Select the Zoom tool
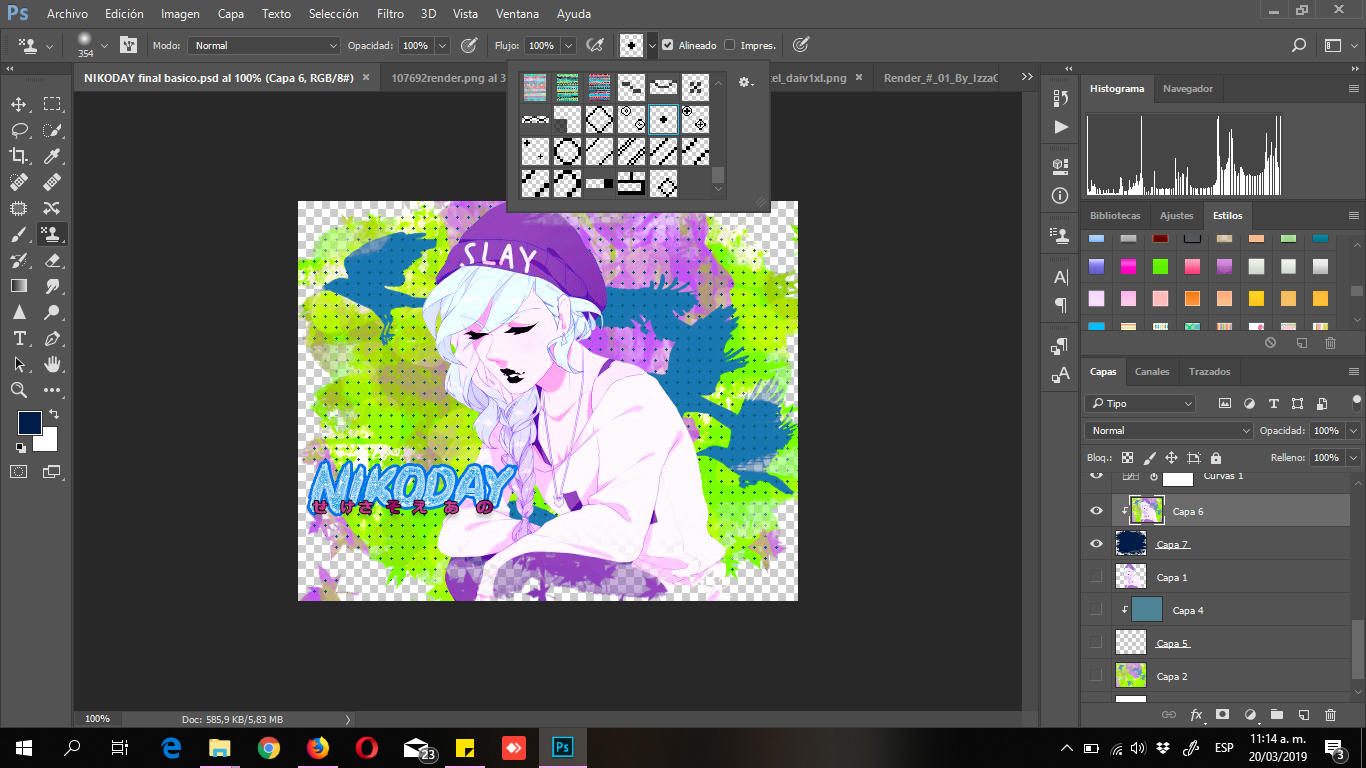The height and width of the screenshot is (768, 1366). pyautogui.click(x=19, y=390)
